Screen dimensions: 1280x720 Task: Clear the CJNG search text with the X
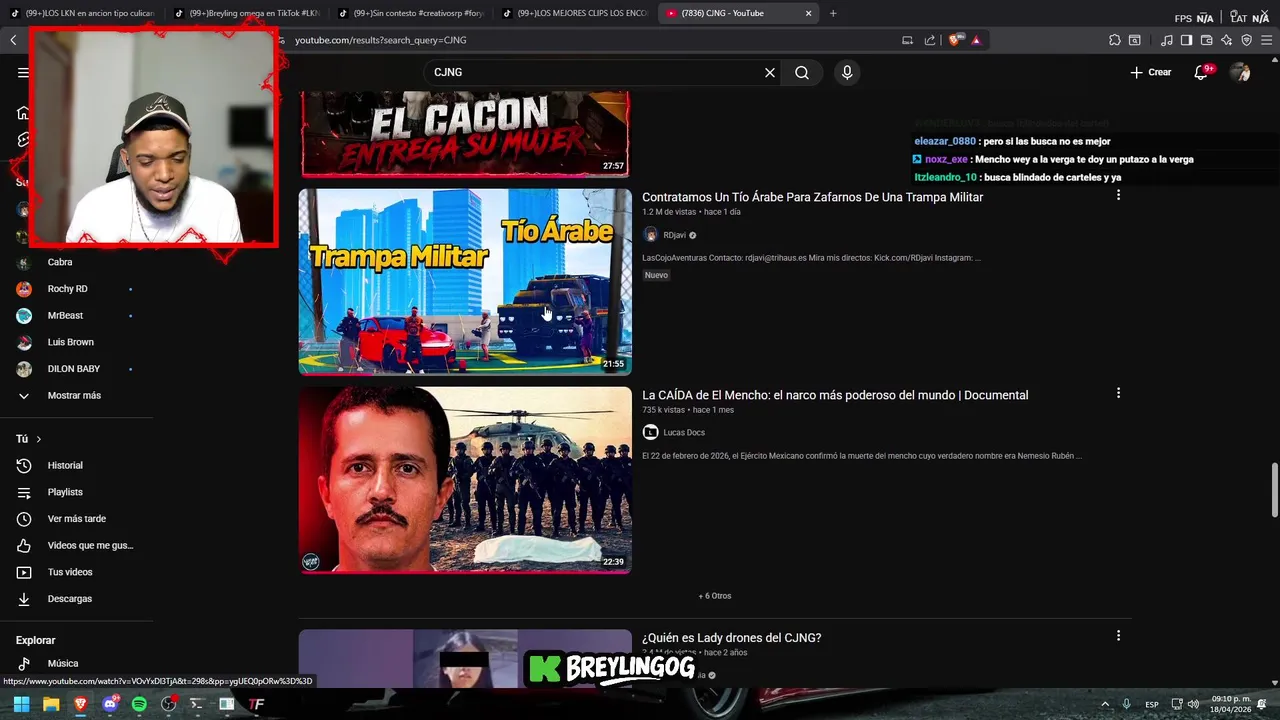[x=770, y=72]
